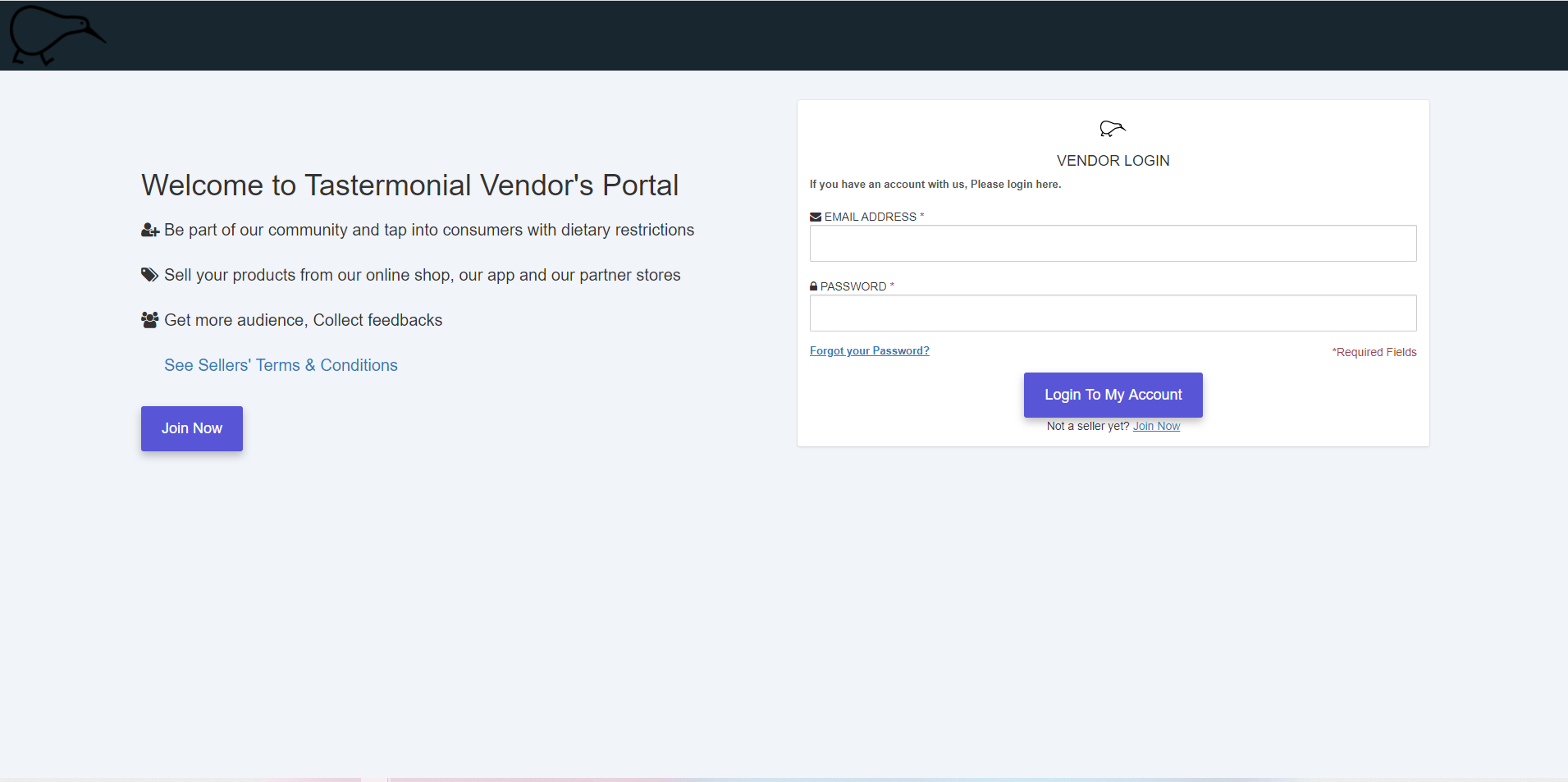Click the *Required Fields note
Viewport: 1568px width, 782px height.
pyautogui.click(x=1374, y=352)
